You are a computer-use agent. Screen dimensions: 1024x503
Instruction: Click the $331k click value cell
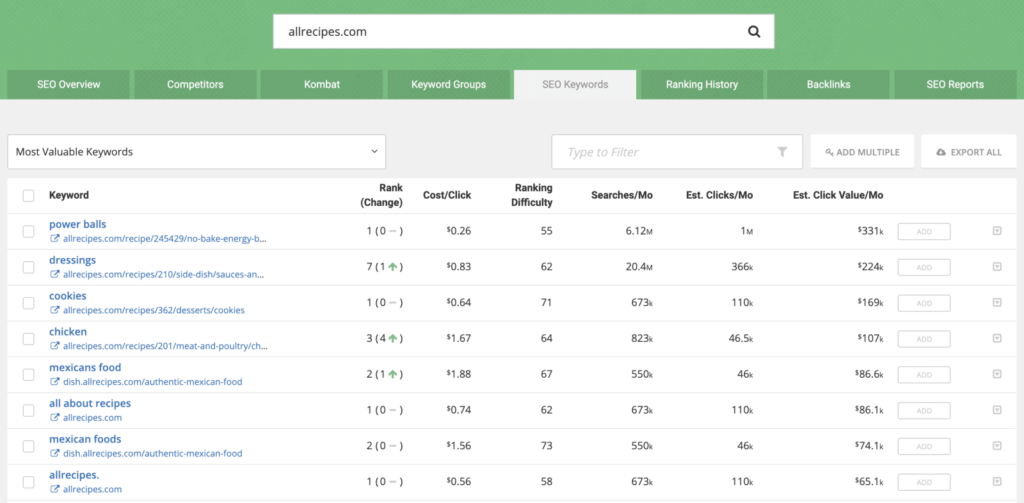(x=871, y=231)
